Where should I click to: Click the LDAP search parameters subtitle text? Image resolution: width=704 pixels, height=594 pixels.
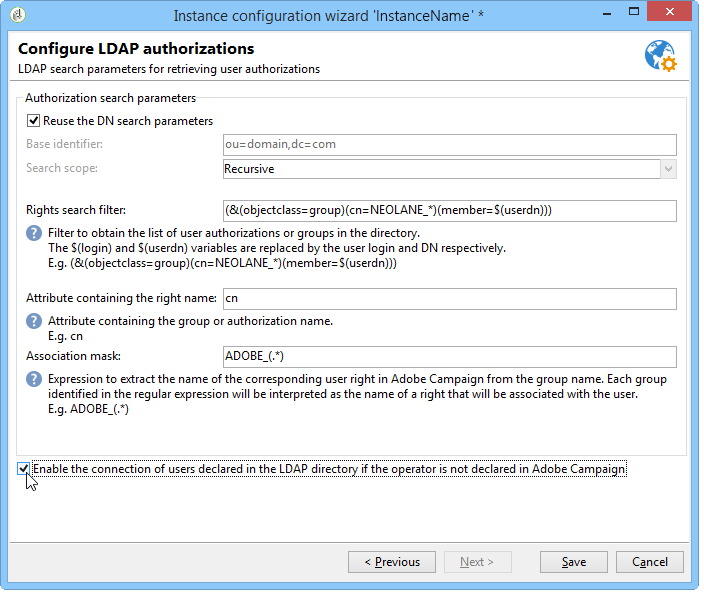click(x=169, y=69)
